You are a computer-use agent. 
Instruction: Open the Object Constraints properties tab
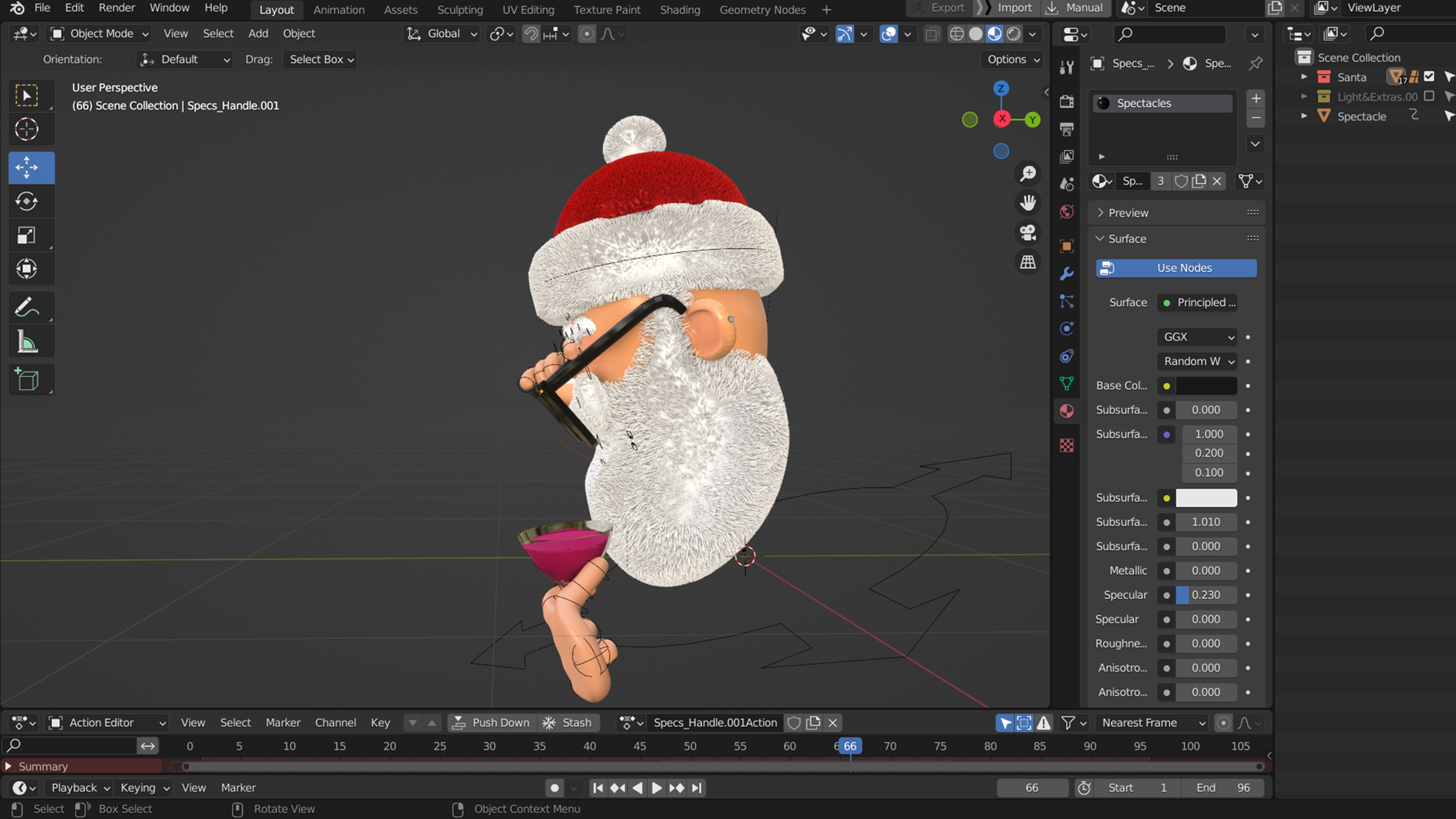click(1067, 356)
